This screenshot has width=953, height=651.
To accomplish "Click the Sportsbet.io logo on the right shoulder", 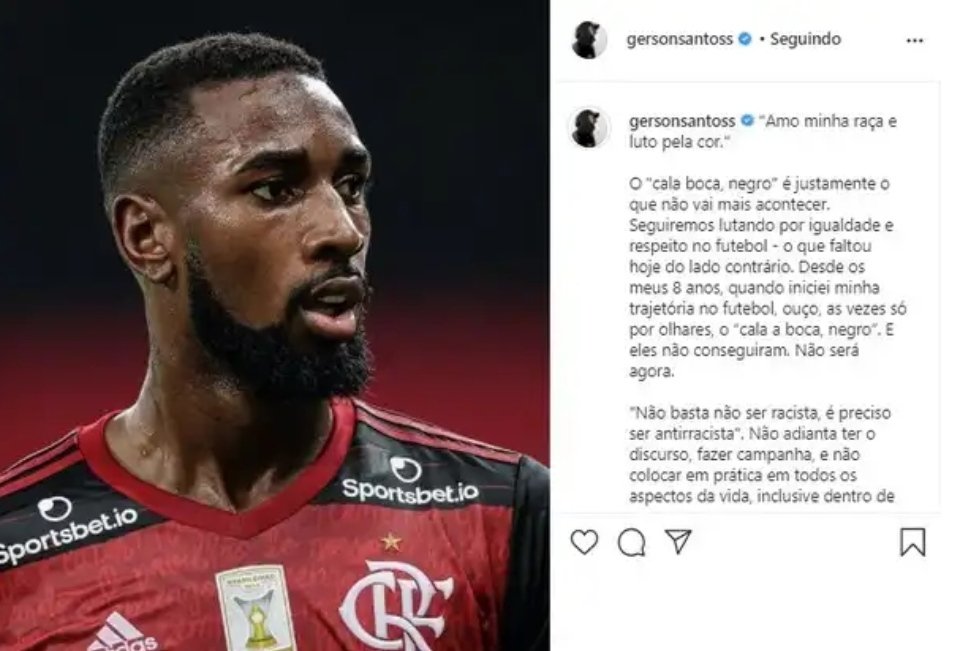I will click(410, 481).
